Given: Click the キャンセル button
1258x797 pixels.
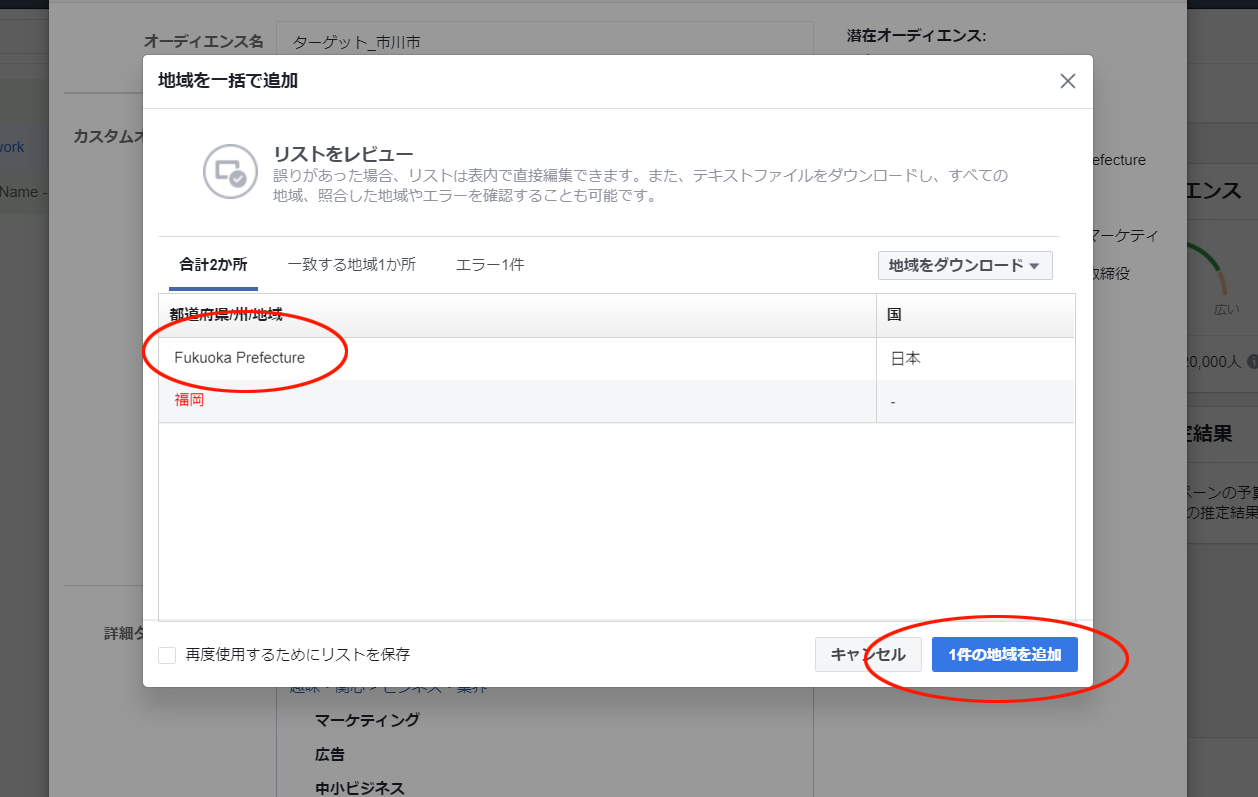Looking at the screenshot, I should (x=868, y=655).
